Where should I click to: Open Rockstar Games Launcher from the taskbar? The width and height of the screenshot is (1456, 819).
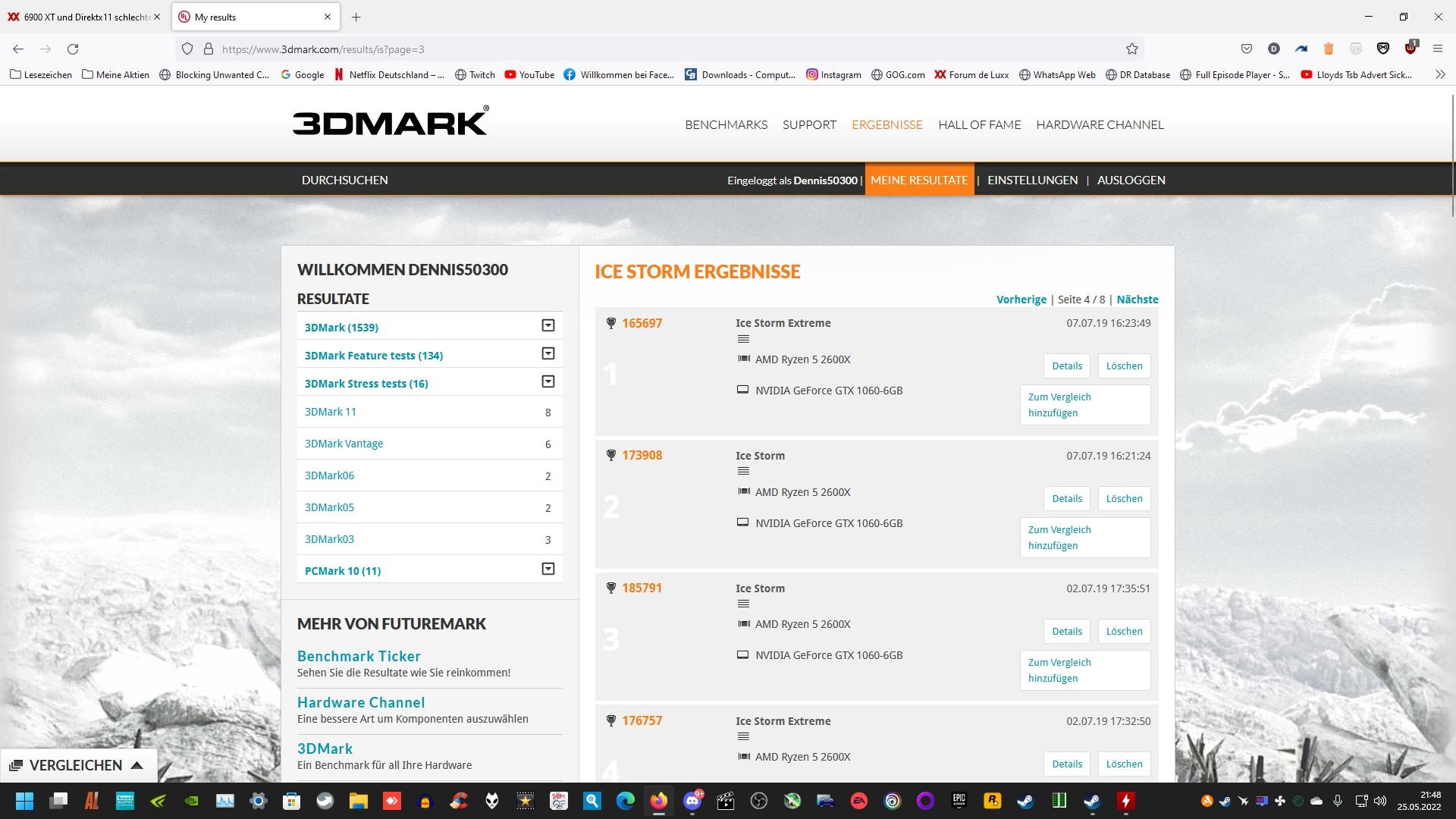pyautogui.click(x=993, y=801)
